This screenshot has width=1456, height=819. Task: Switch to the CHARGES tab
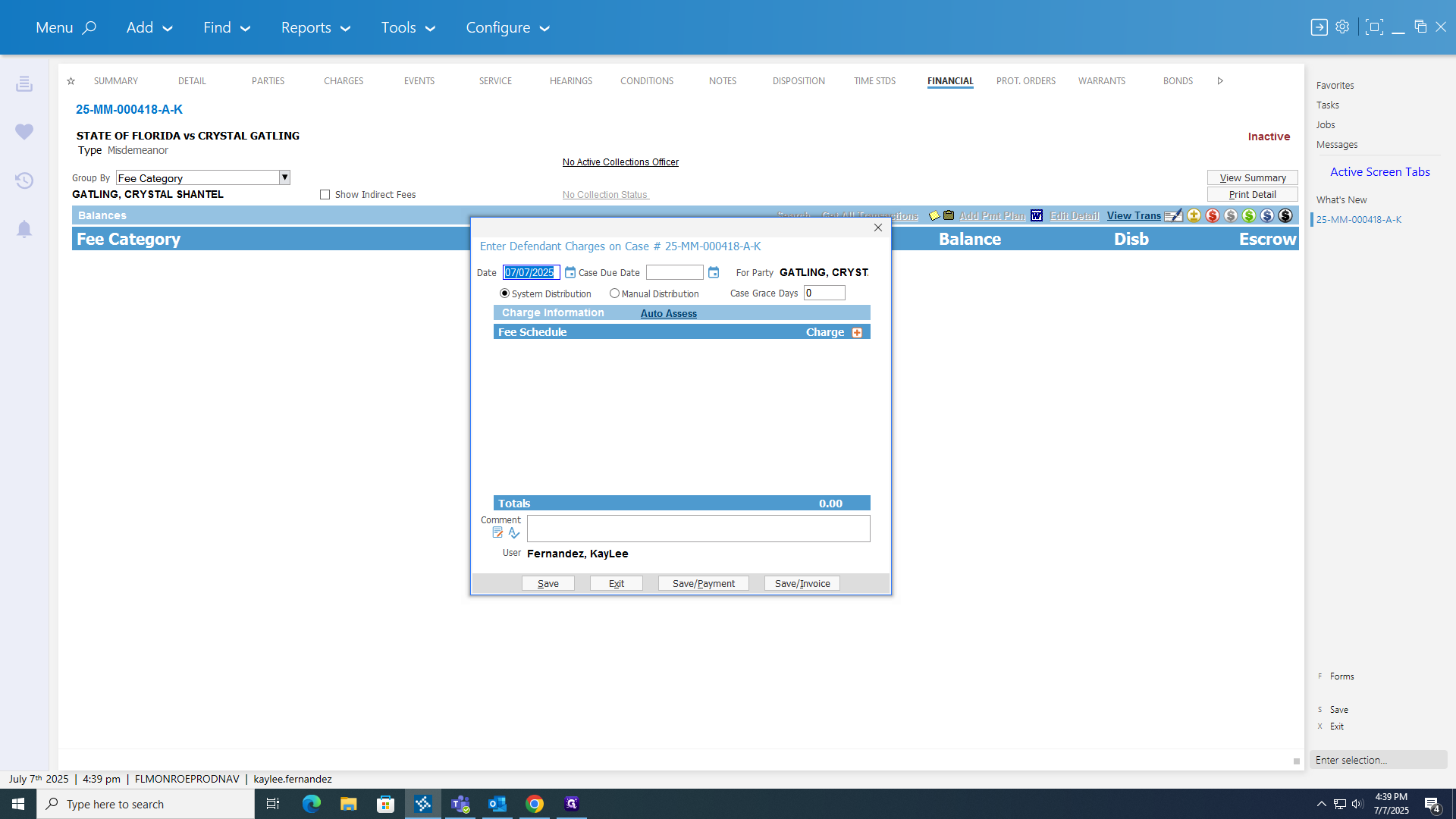click(344, 81)
